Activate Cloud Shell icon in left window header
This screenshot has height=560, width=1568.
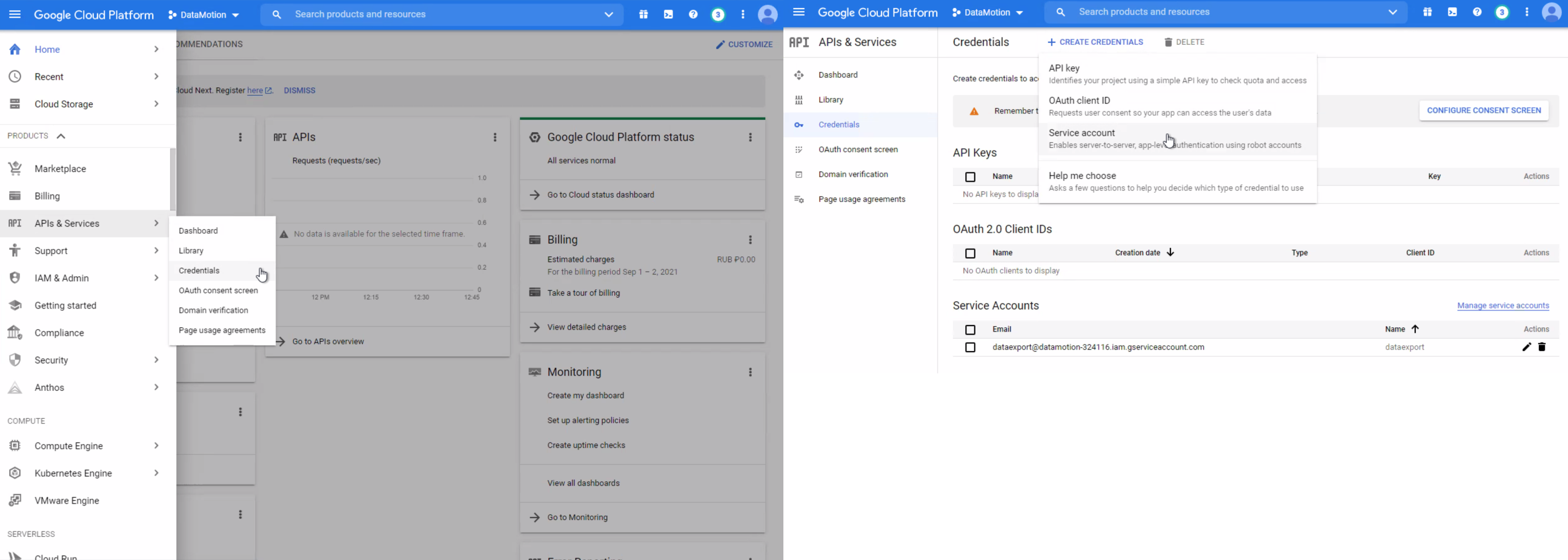tap(668, 14)
